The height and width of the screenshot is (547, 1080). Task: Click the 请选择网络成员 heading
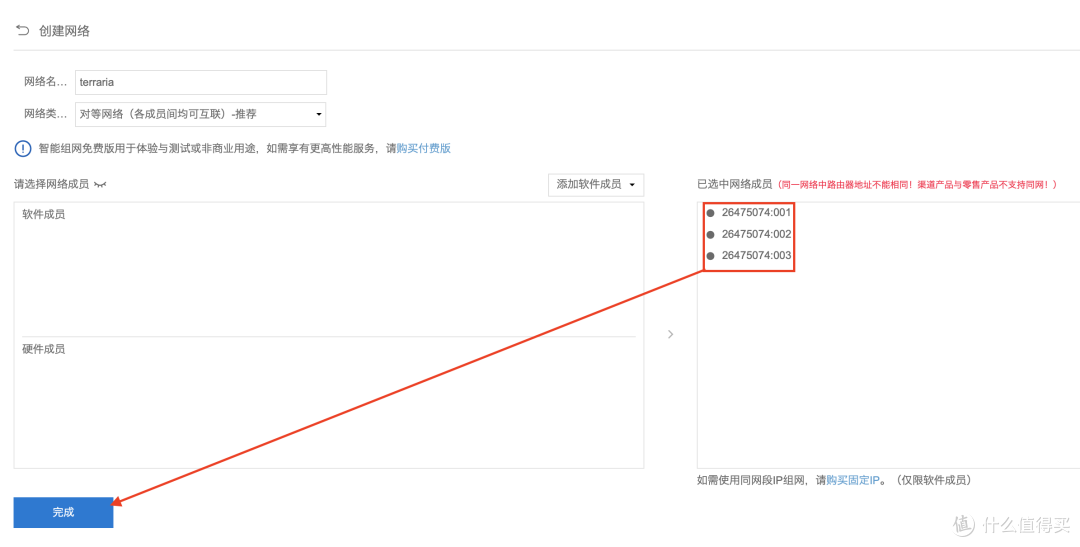click(x=51, y=185)
